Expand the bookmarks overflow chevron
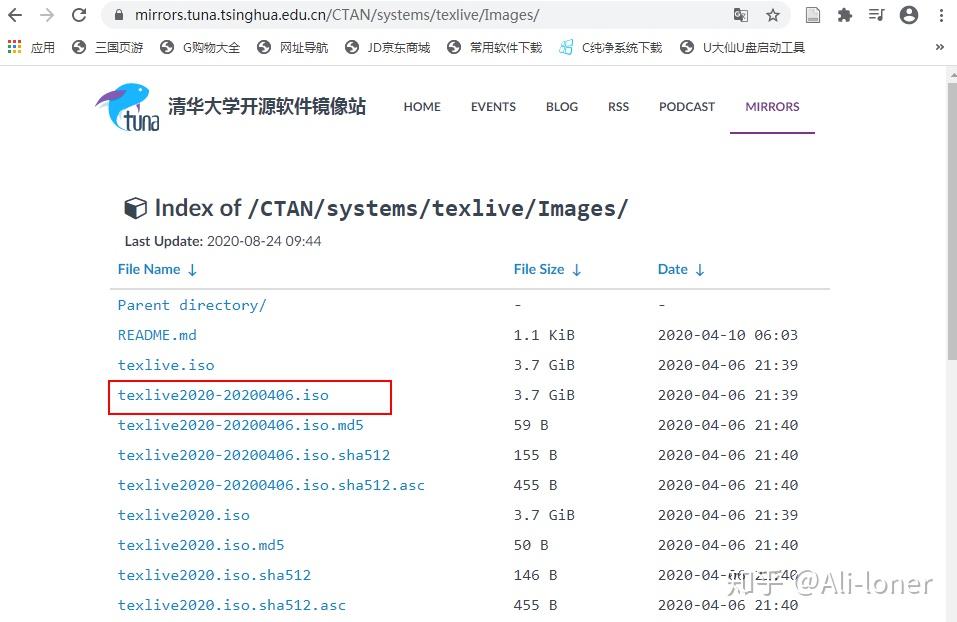The width and height of the screenshot is (957, 622). [938, 46]
